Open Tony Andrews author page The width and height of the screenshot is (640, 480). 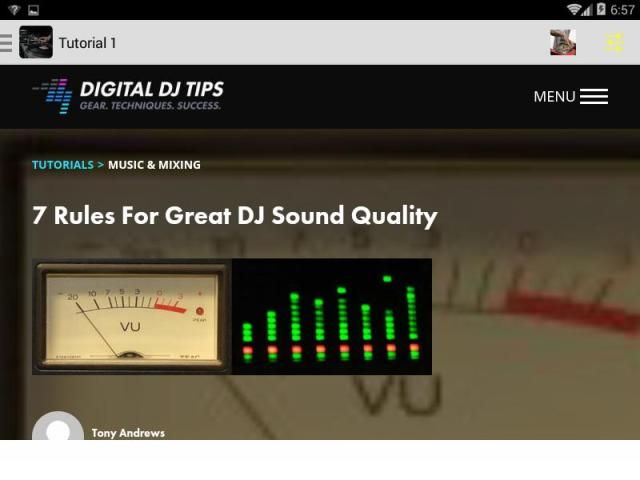coord(128,433)
